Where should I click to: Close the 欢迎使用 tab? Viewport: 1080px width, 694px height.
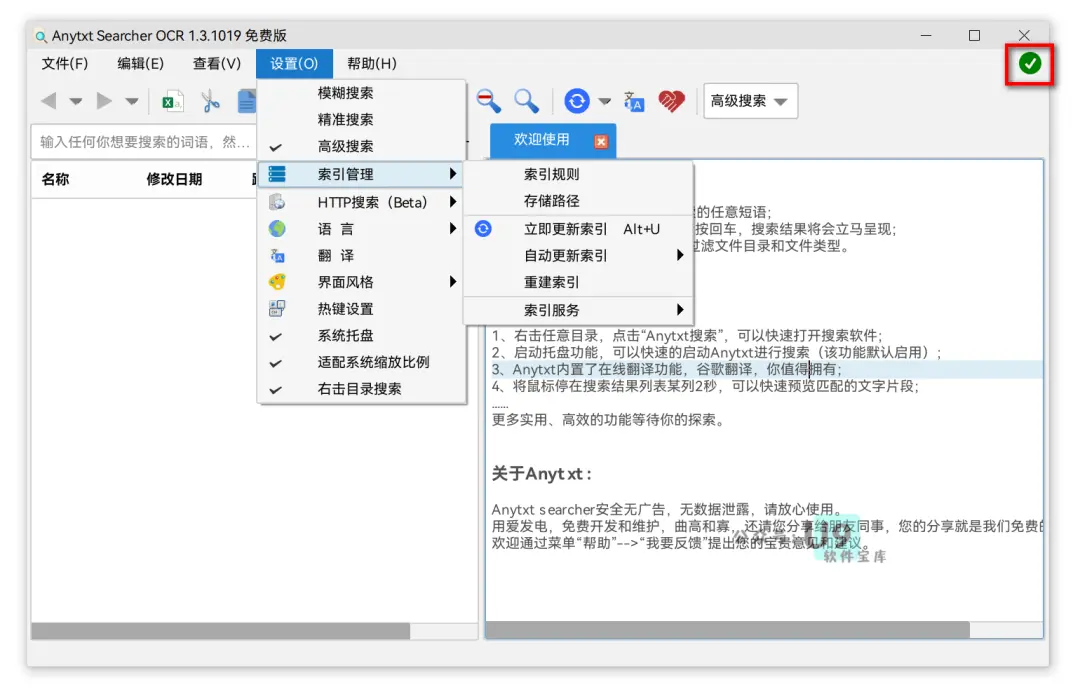coord(601,141)
